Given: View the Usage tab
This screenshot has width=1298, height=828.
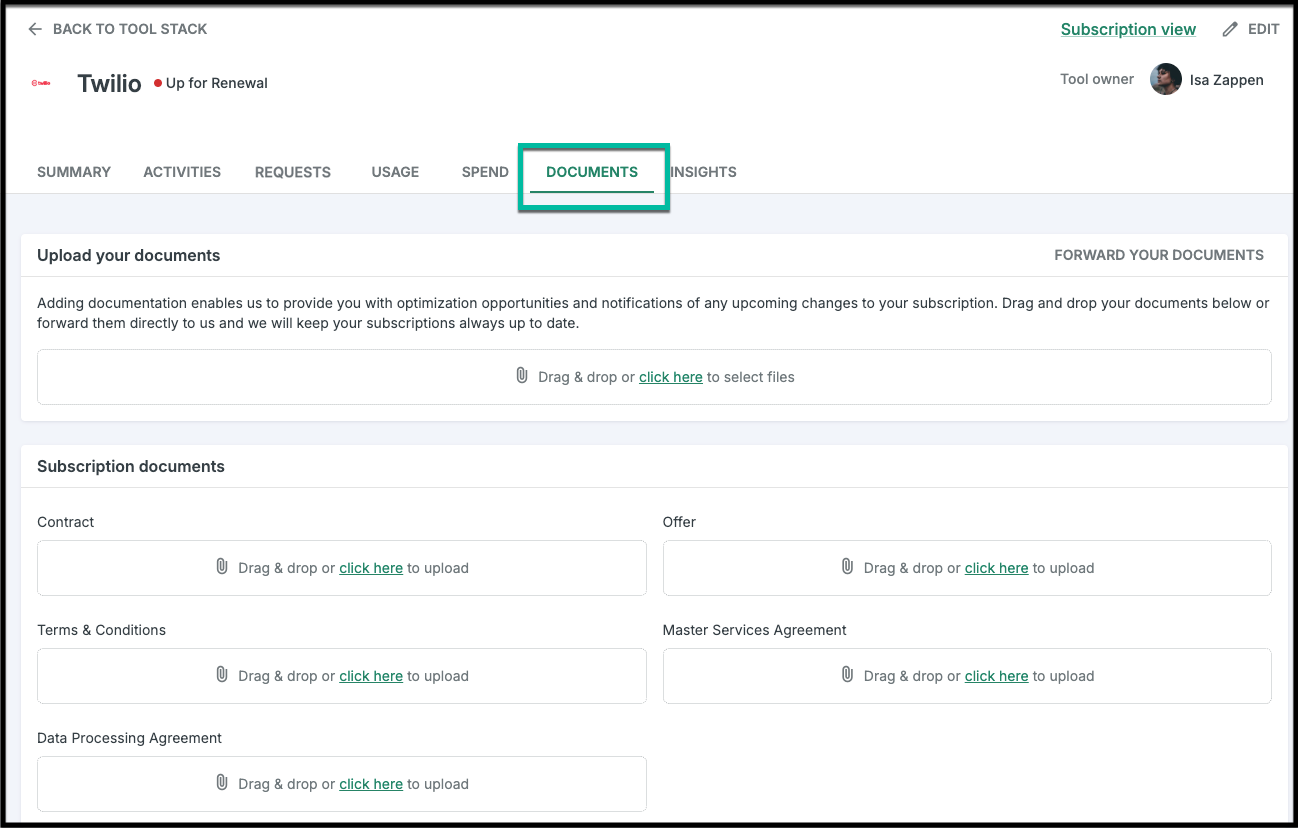Looking at the screenshot, I should 395,172.
